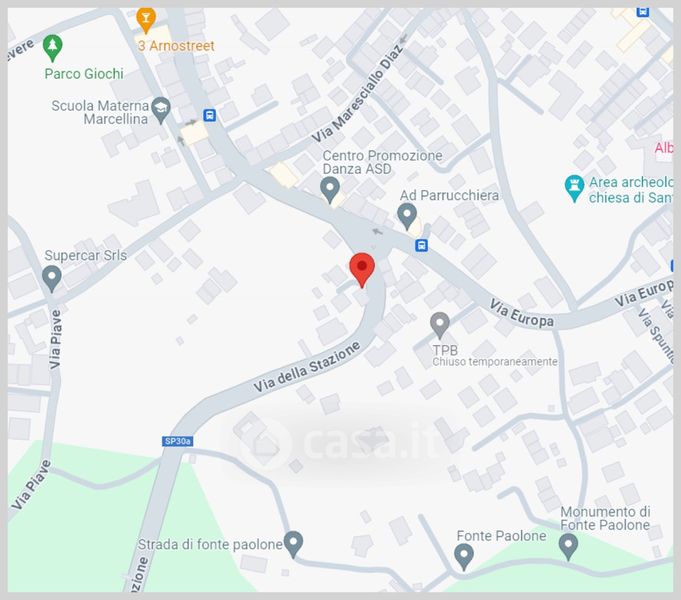Select the Via Maresciallo Diaz street label
This screenshot has width=681, height=600.
[x=357, y=93]
